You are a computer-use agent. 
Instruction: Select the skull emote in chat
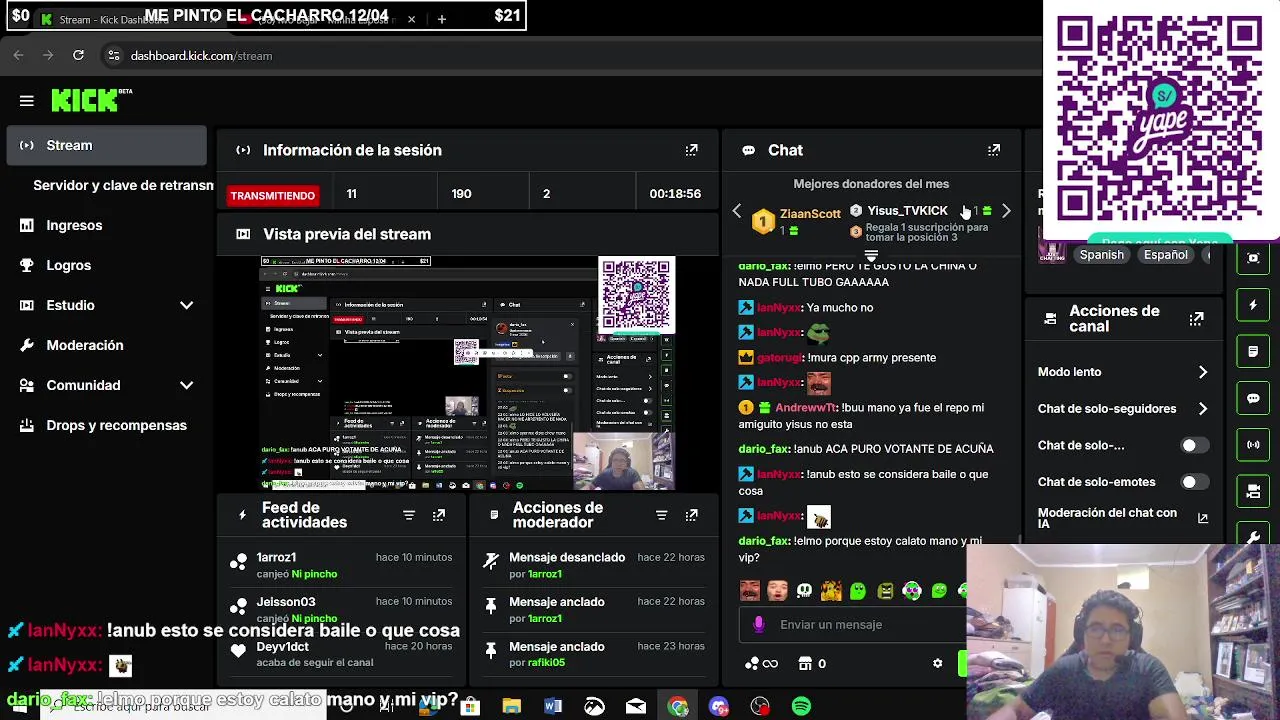coord(804,591)
